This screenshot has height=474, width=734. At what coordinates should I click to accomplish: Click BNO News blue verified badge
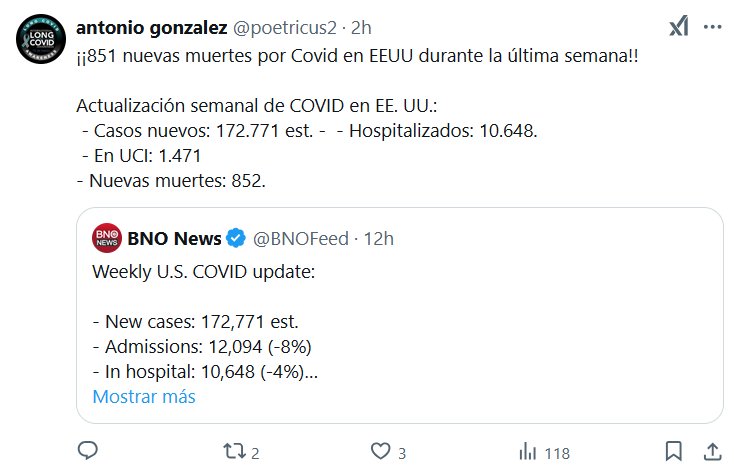click(236, 238)
